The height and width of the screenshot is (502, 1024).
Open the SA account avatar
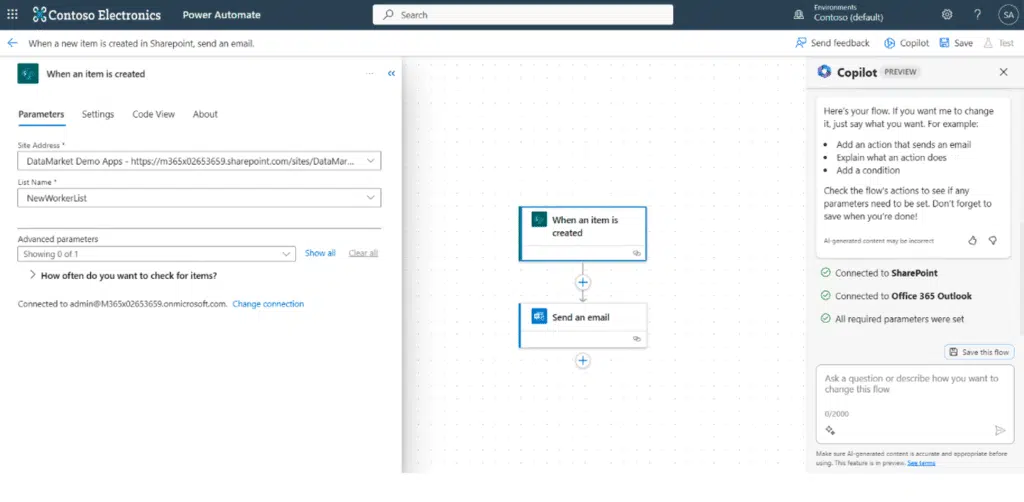(1008, 14)
